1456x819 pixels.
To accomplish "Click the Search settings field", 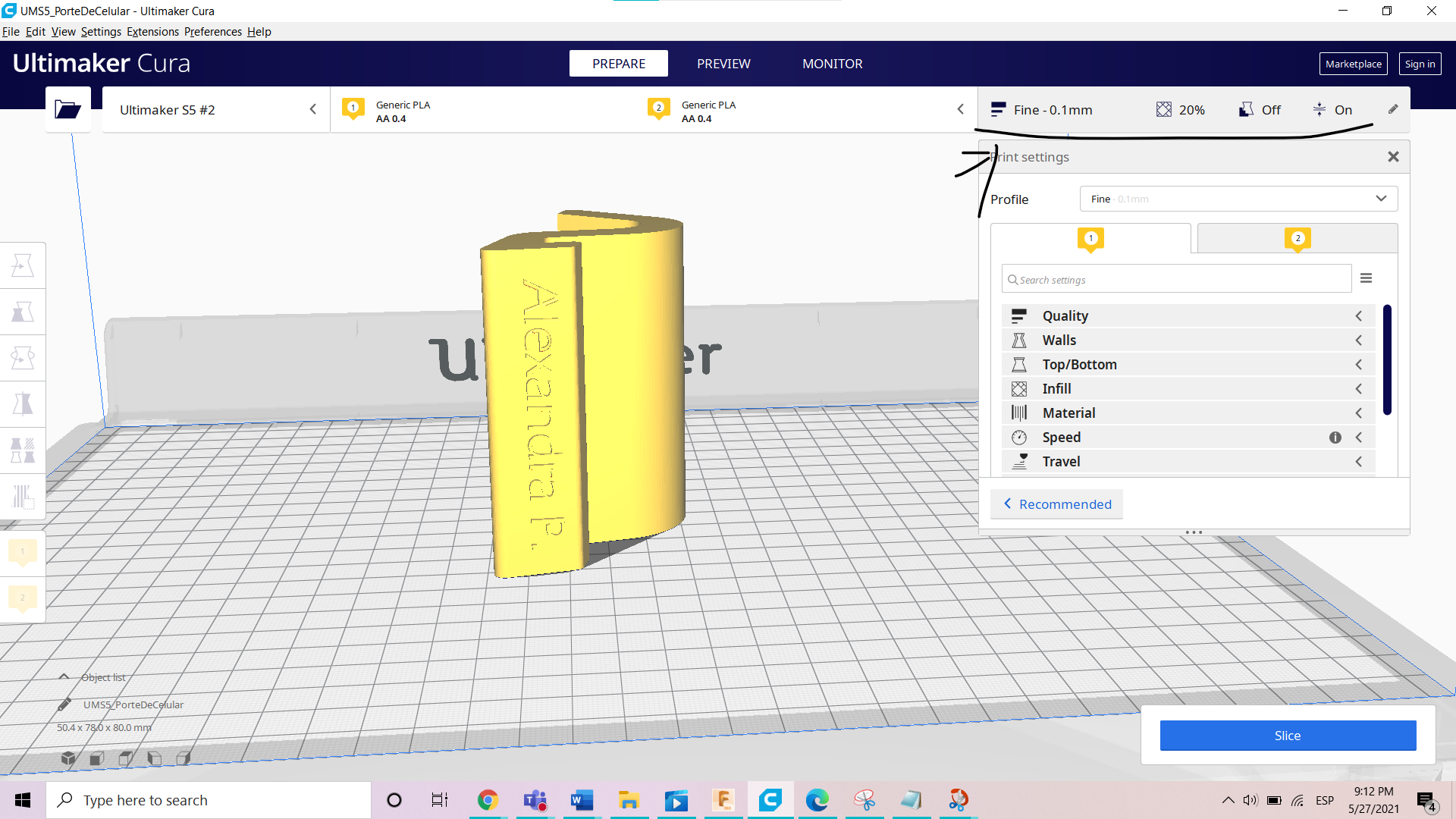I will [x=1176, y=280].
